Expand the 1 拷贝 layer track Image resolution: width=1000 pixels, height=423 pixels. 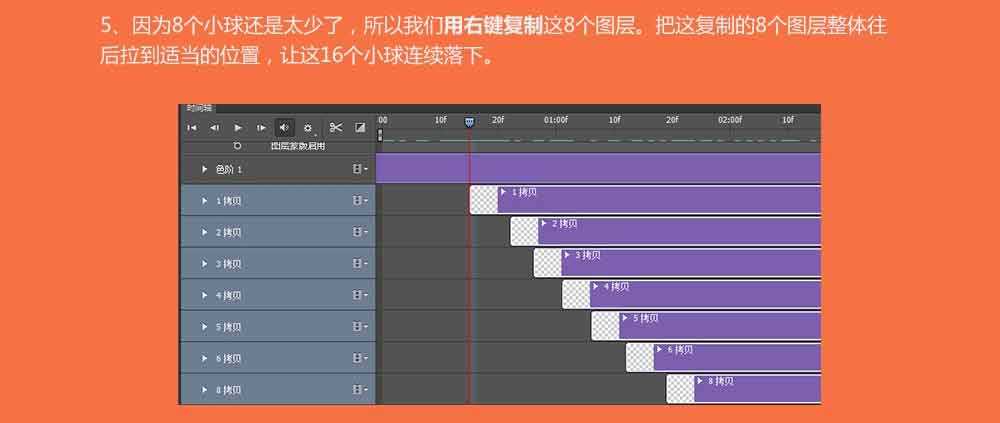point(205,201)
